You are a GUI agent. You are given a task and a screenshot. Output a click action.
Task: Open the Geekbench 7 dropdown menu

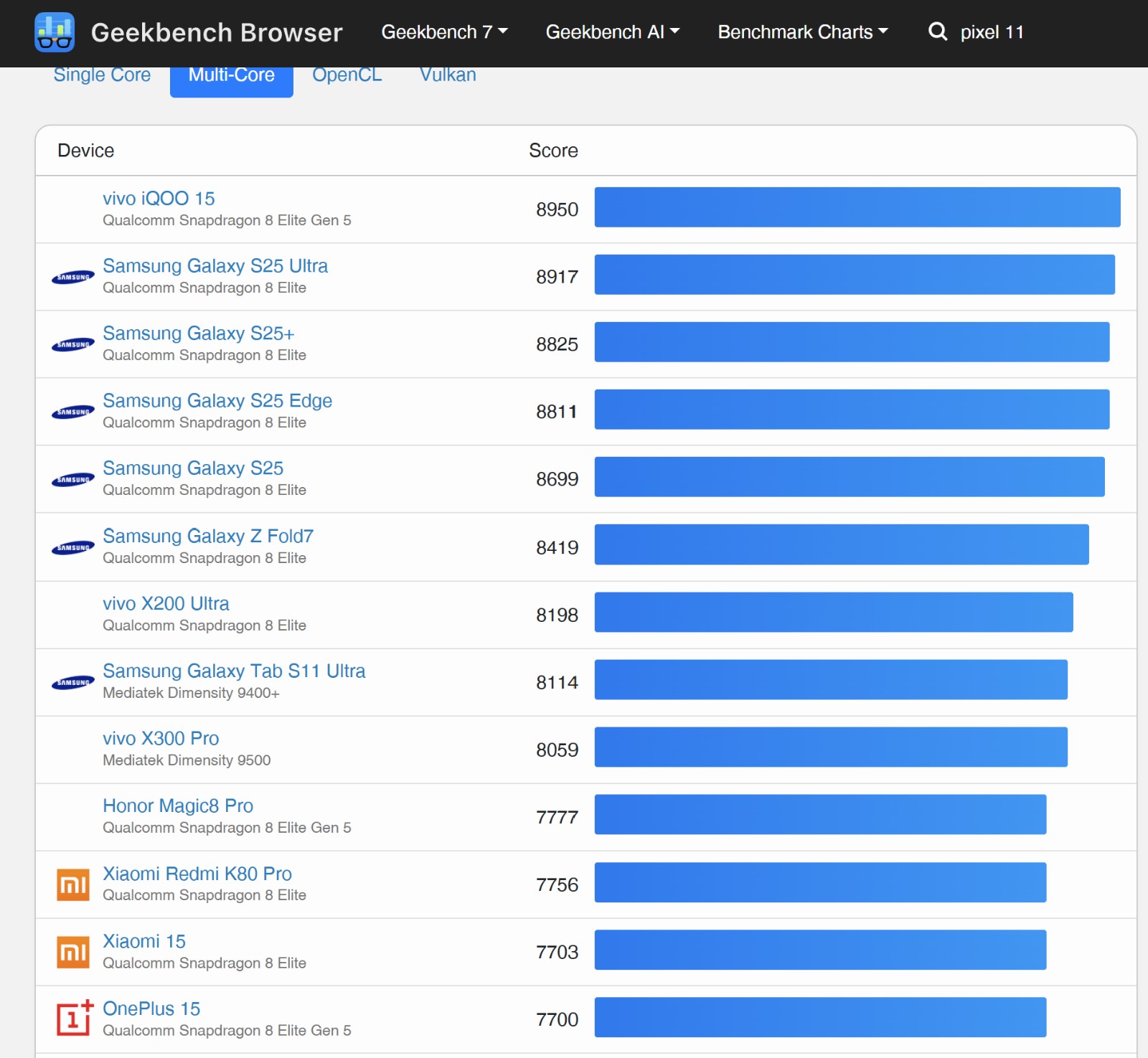click(x=444, y=32)
